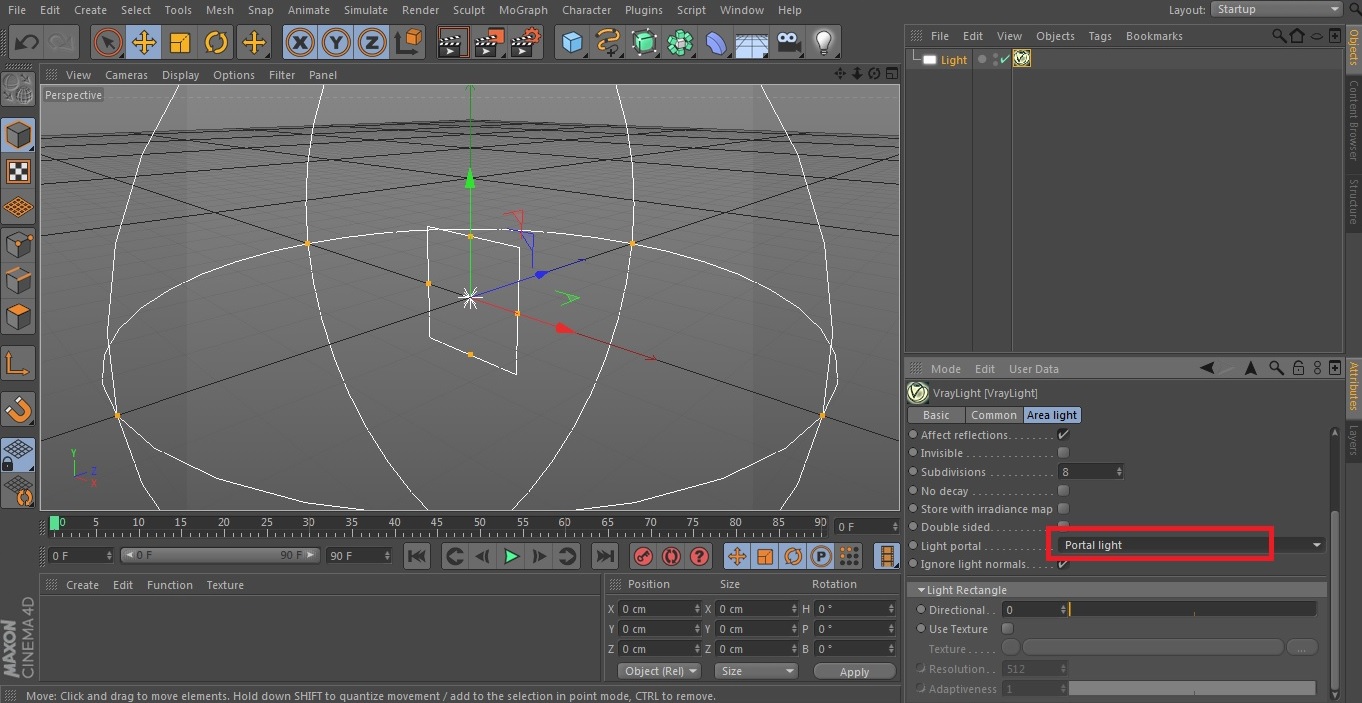Enable the No decay checkbox
The width and height of the screenshot is (1362, 703).
pyautogui.click(x=1063, y=491)
